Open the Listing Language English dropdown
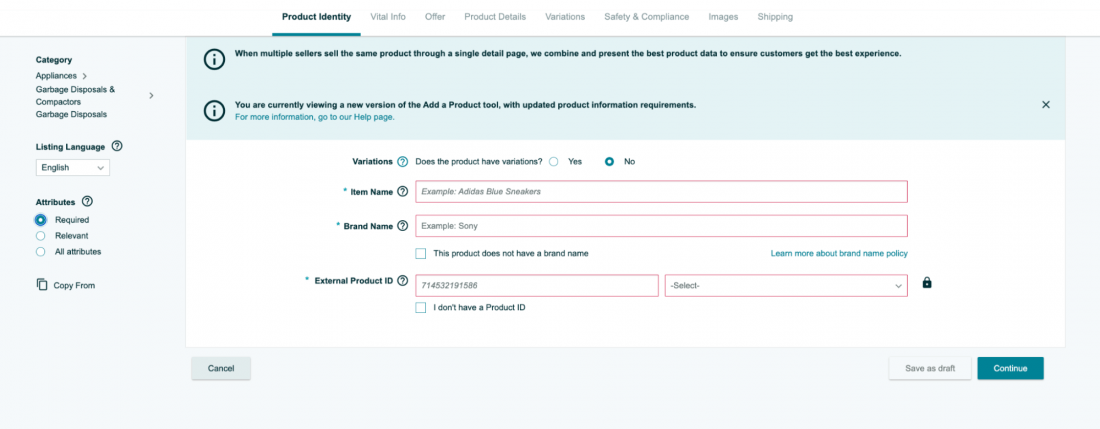 pos(73,168)
